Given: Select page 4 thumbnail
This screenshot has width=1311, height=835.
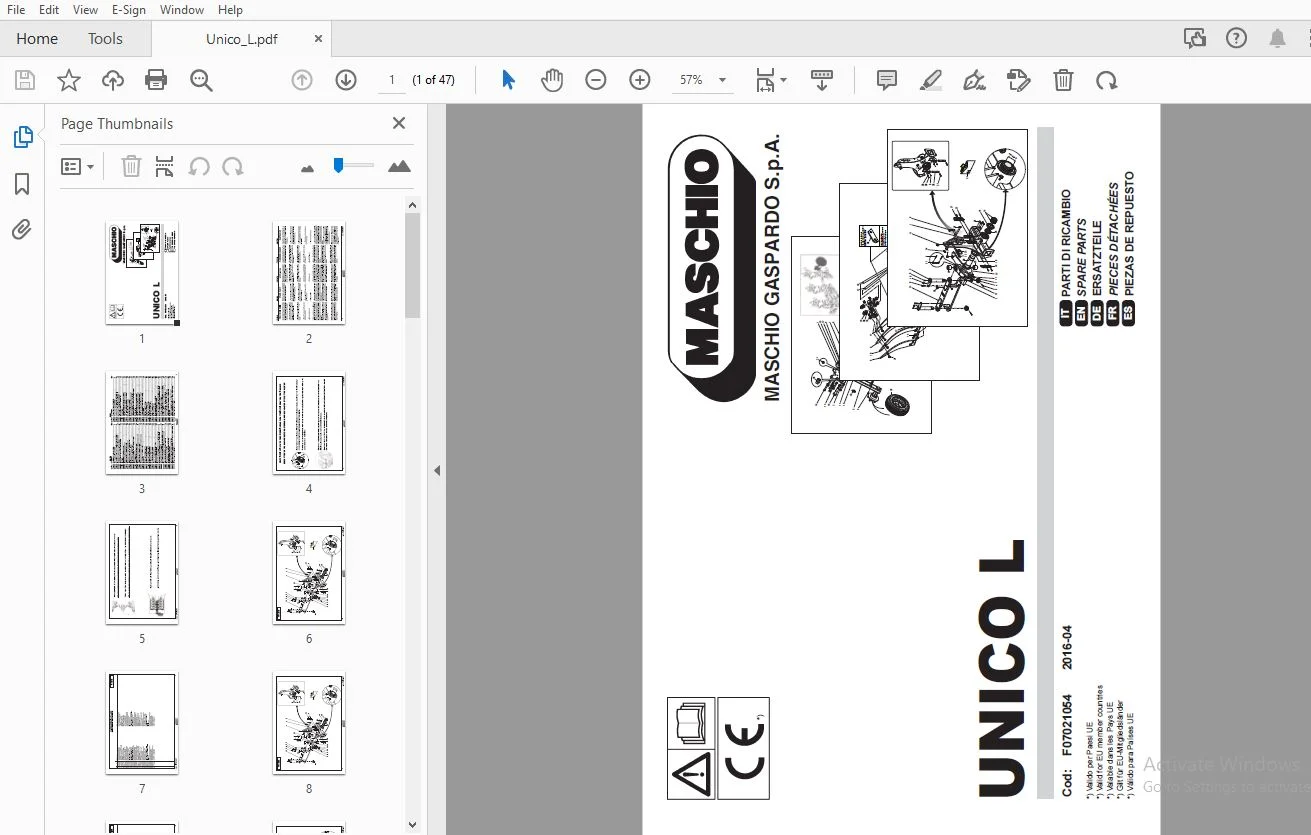Looking at the screenshot, I should (x=309, y=423).
